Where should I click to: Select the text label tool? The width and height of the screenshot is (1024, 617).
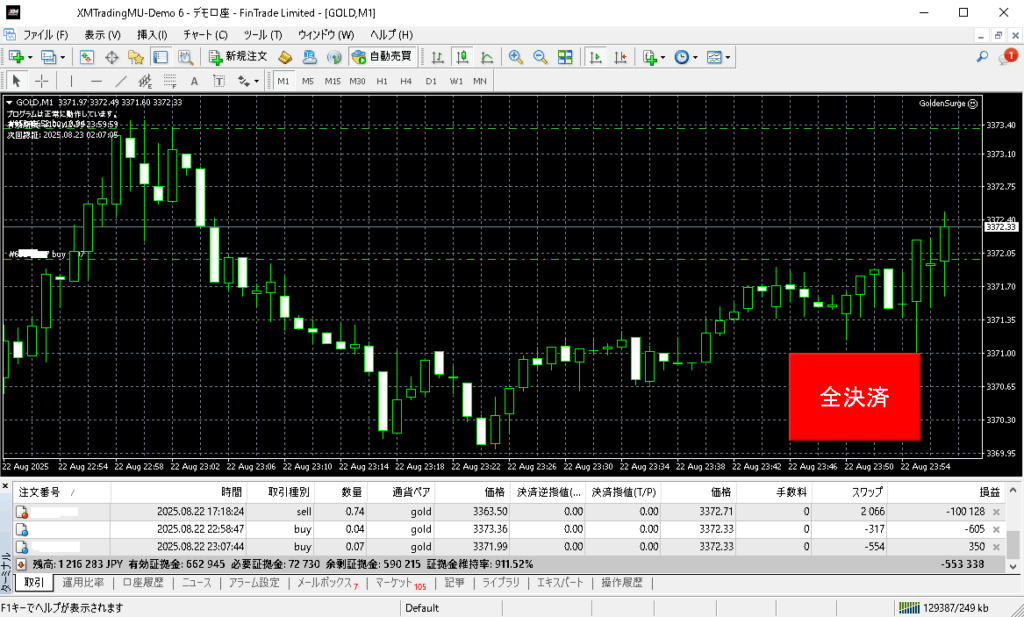(193, 81)
